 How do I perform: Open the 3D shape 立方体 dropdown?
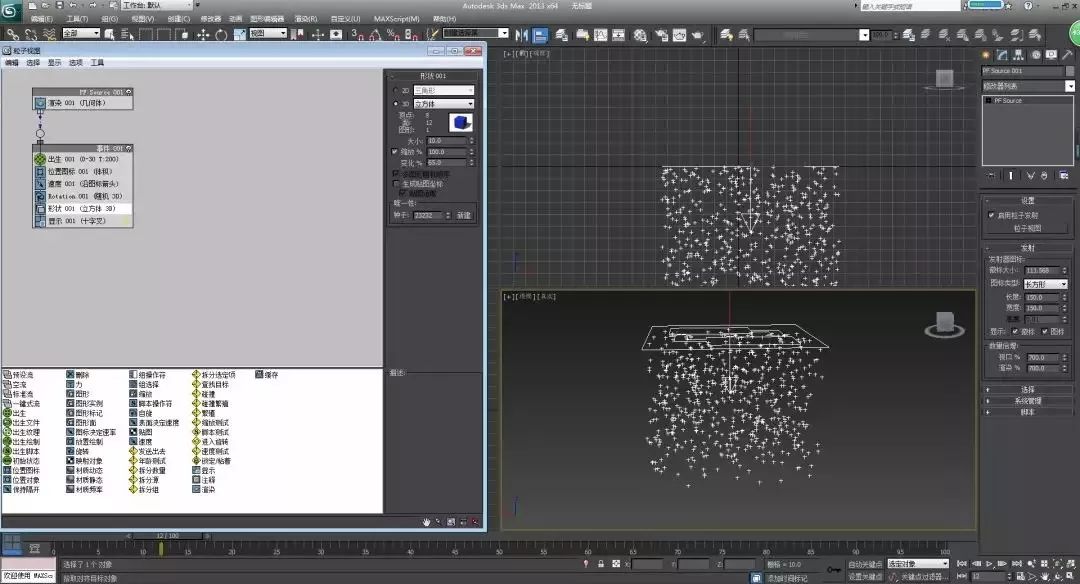tap(444, 104)
